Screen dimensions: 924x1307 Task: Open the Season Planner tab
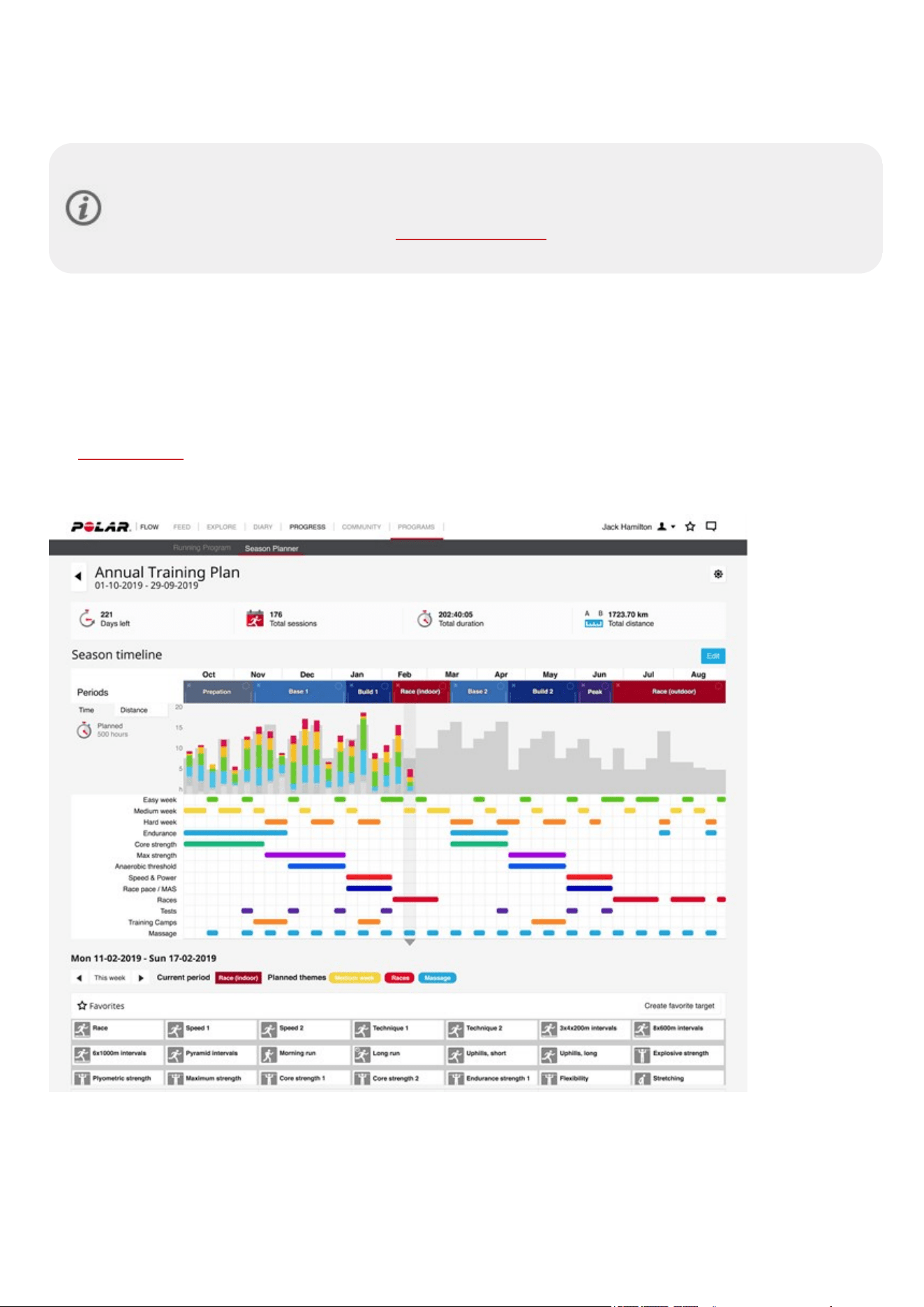tap(271, 548)
